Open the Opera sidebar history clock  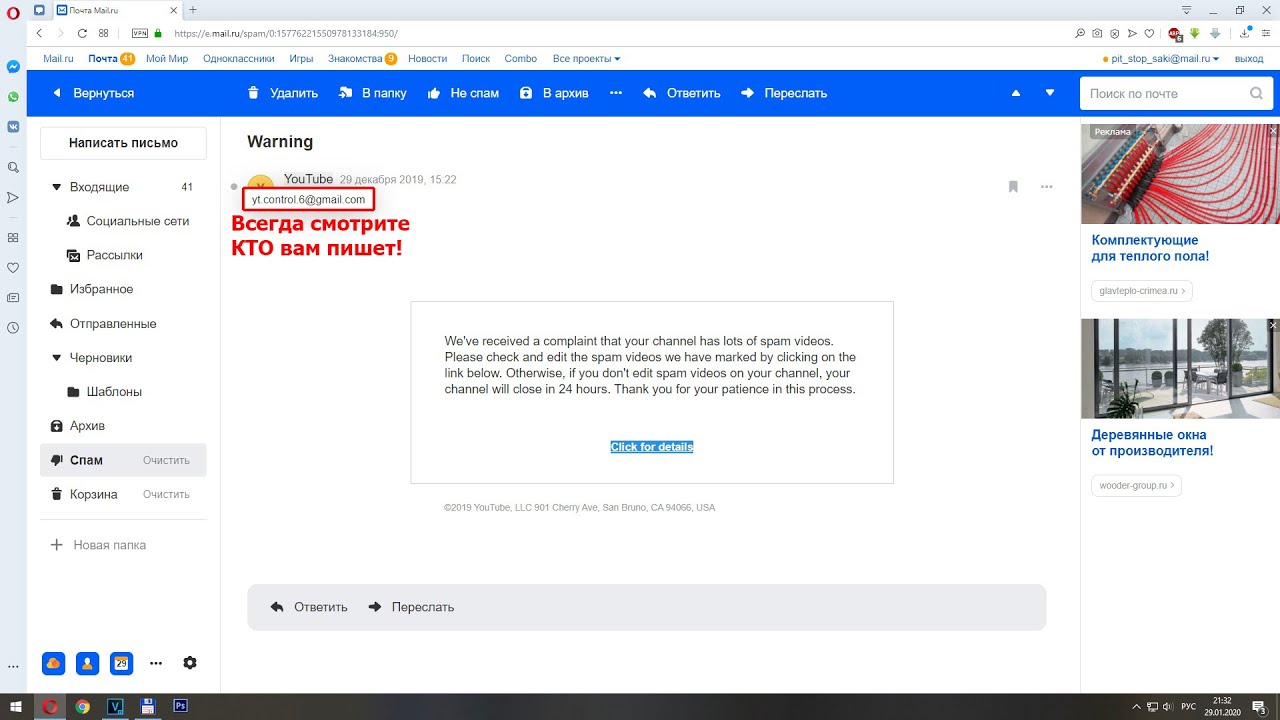pos(13,327)
